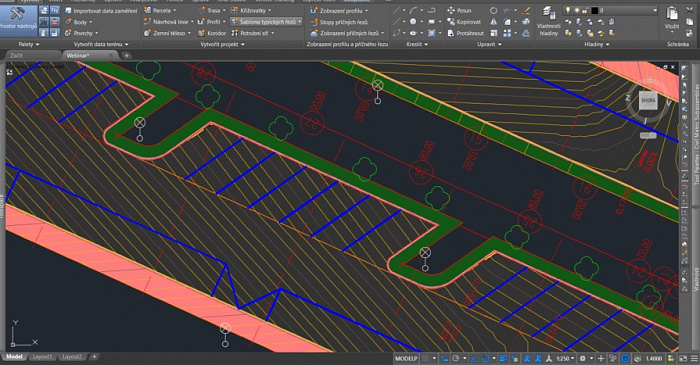Expand the Vytvořit data terénu panel
This screenshot has width=700, height=365.
pyautogui.click(x=101, y=44)
